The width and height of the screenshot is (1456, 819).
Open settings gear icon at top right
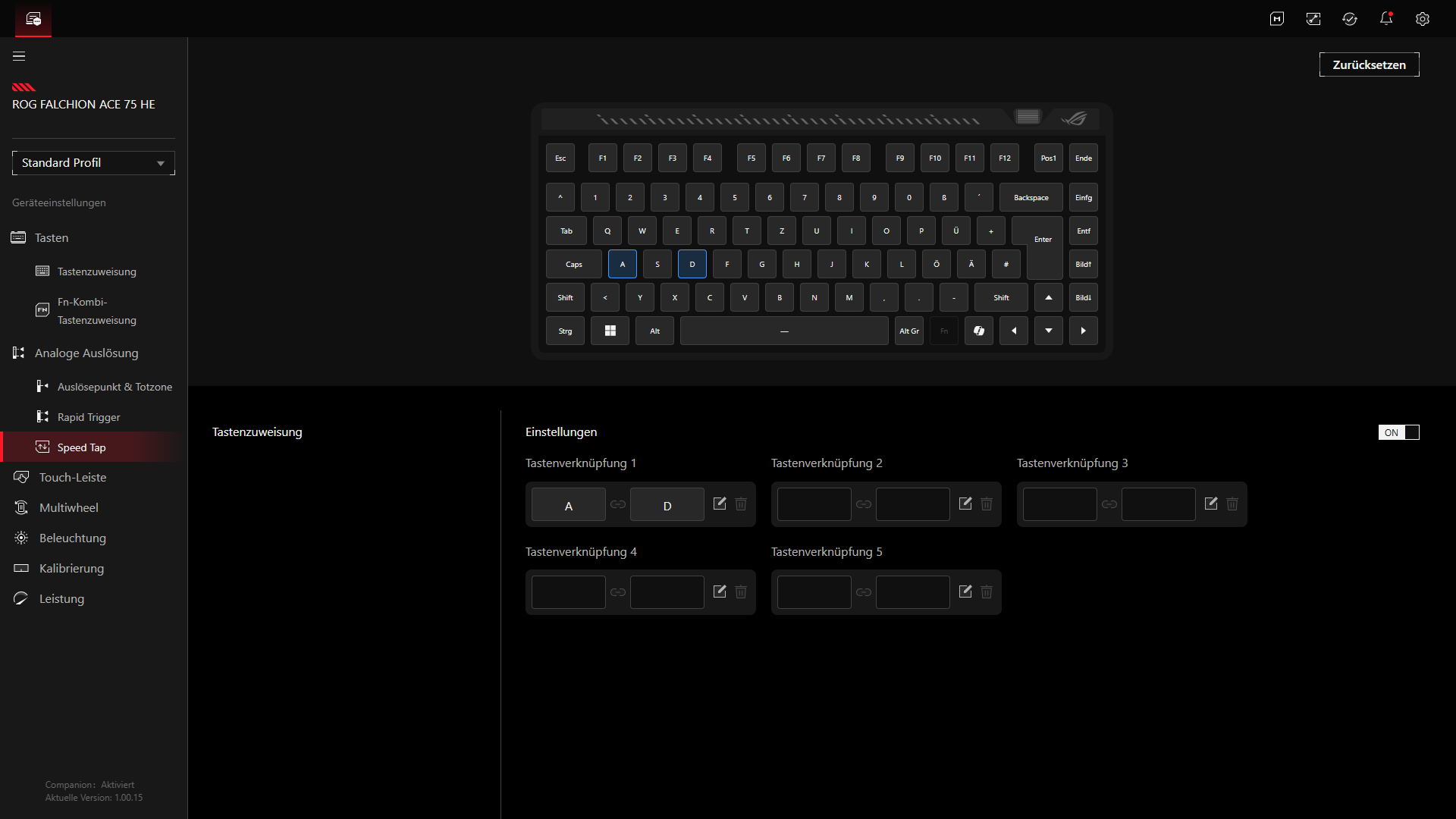(x=1423, y=19)
